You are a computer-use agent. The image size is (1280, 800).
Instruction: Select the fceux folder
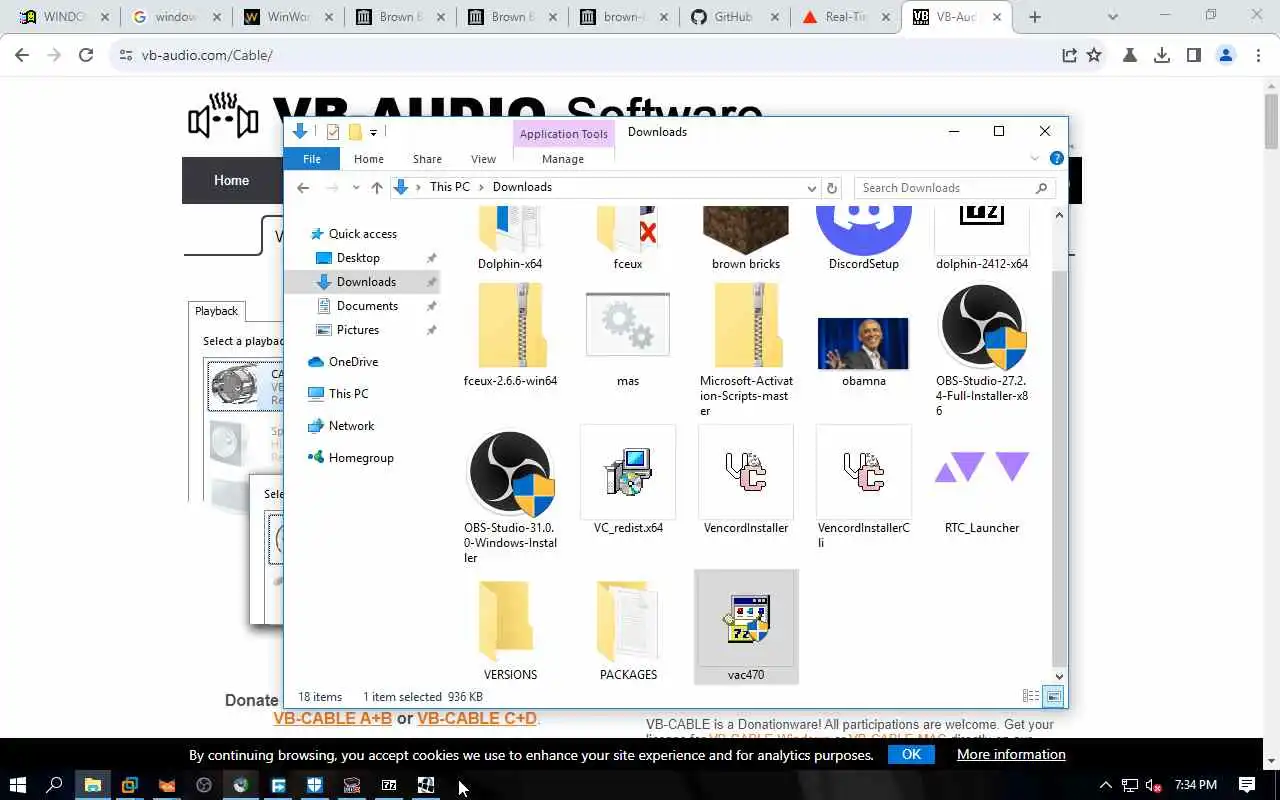point(628,239)
